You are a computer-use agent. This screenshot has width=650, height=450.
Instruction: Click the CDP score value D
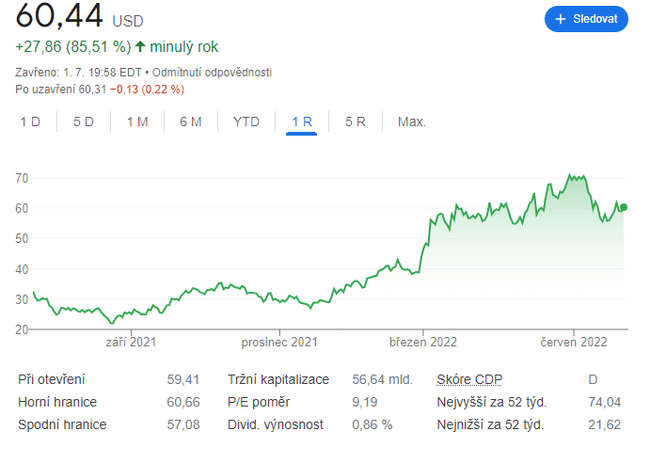(x=595, y=379)
